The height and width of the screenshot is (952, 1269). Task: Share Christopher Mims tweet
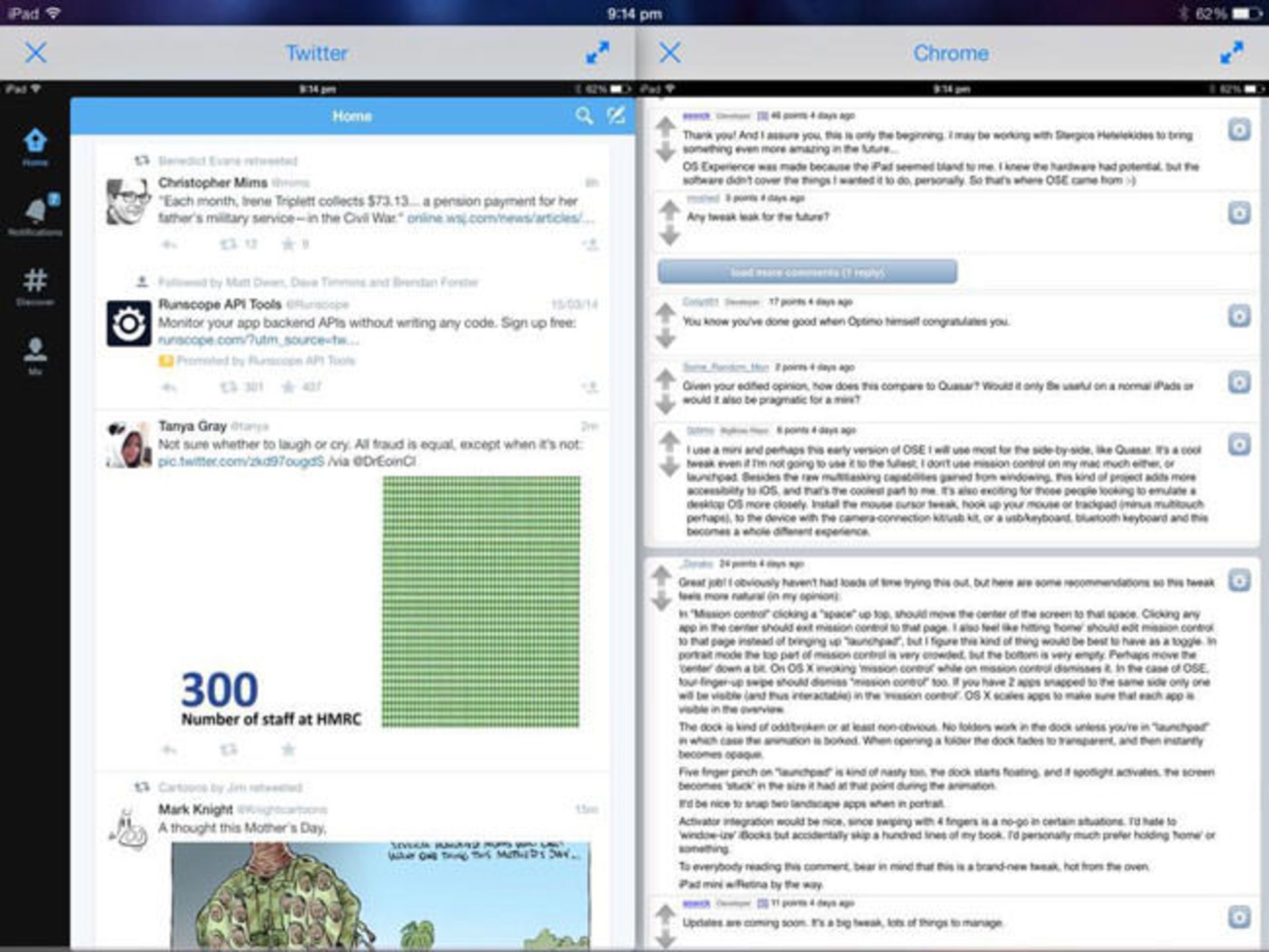(591, 245)
